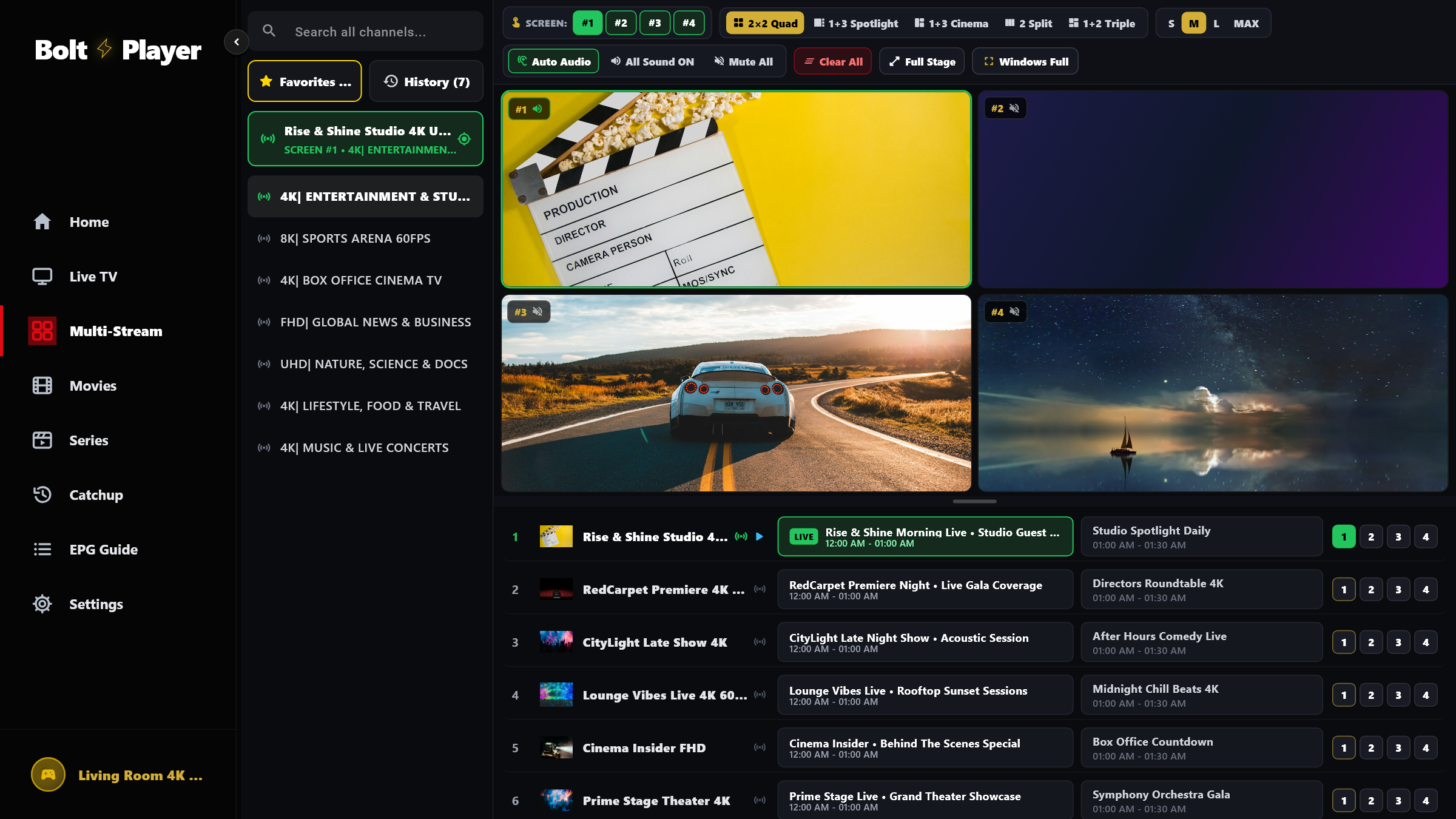
Task: Select screen #2 in the SCREEN selector
Action: tap(621, 23)
